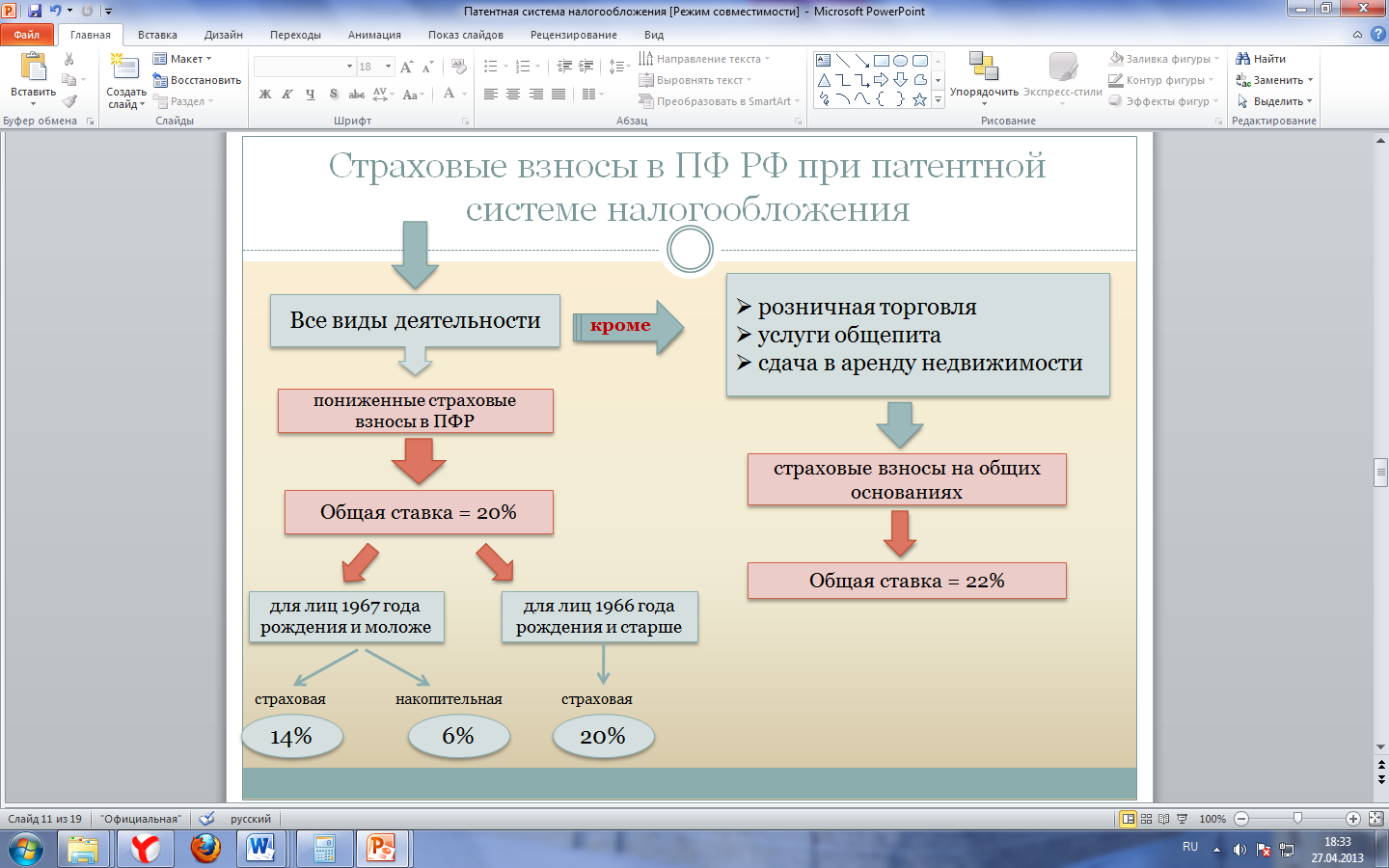
Task: Click the Undo icon in quick access toolbar
Action: click(55, 11)
